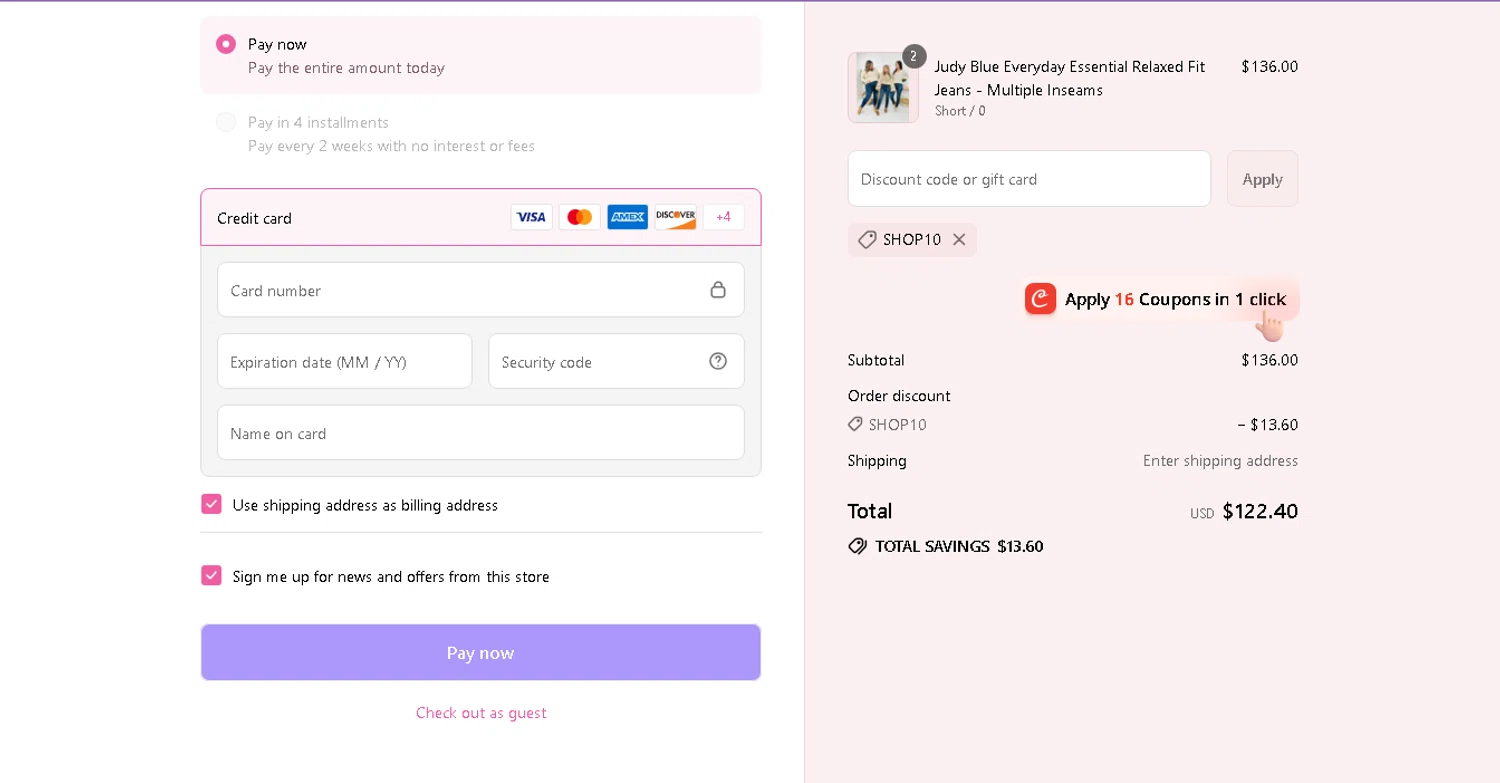
Task: Click the Discover card icon
Action: (675, 217)
